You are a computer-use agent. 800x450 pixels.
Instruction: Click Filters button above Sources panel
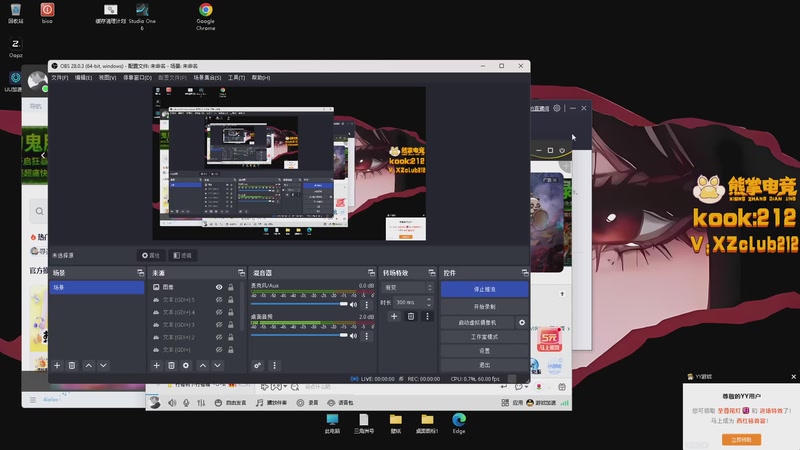tap(182, 255)
